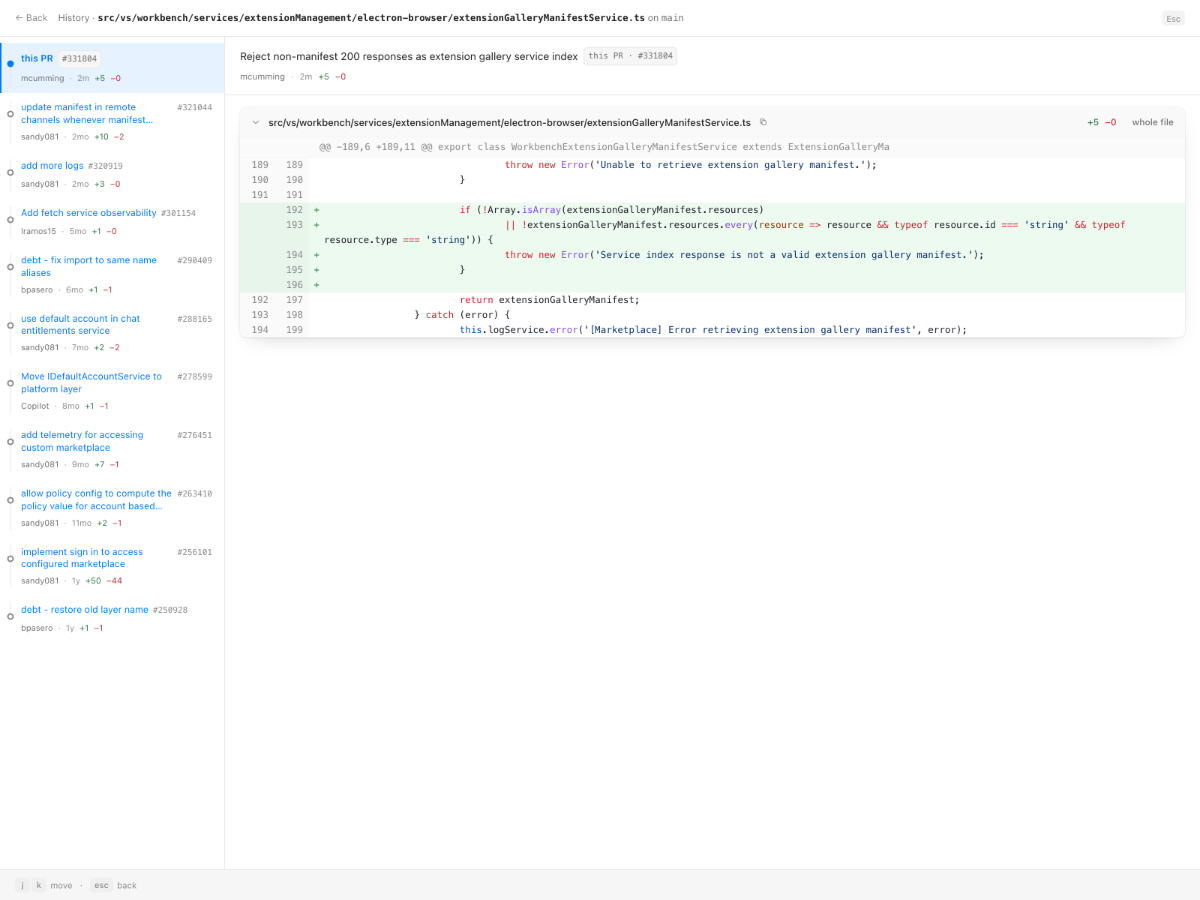The width and height of the screenshot is (1200, 900).
Task: Click the #276451 PR number
Action: 195,435
